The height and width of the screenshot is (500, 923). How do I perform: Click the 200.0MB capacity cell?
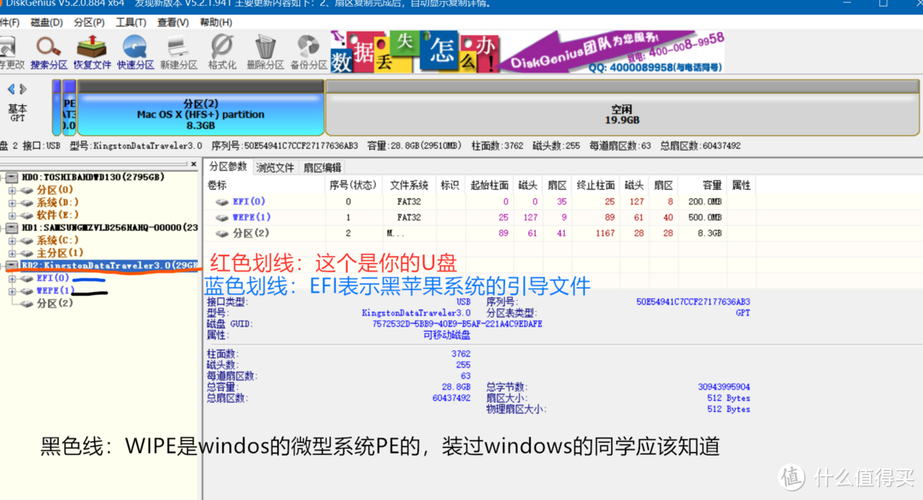pos(705,201)
